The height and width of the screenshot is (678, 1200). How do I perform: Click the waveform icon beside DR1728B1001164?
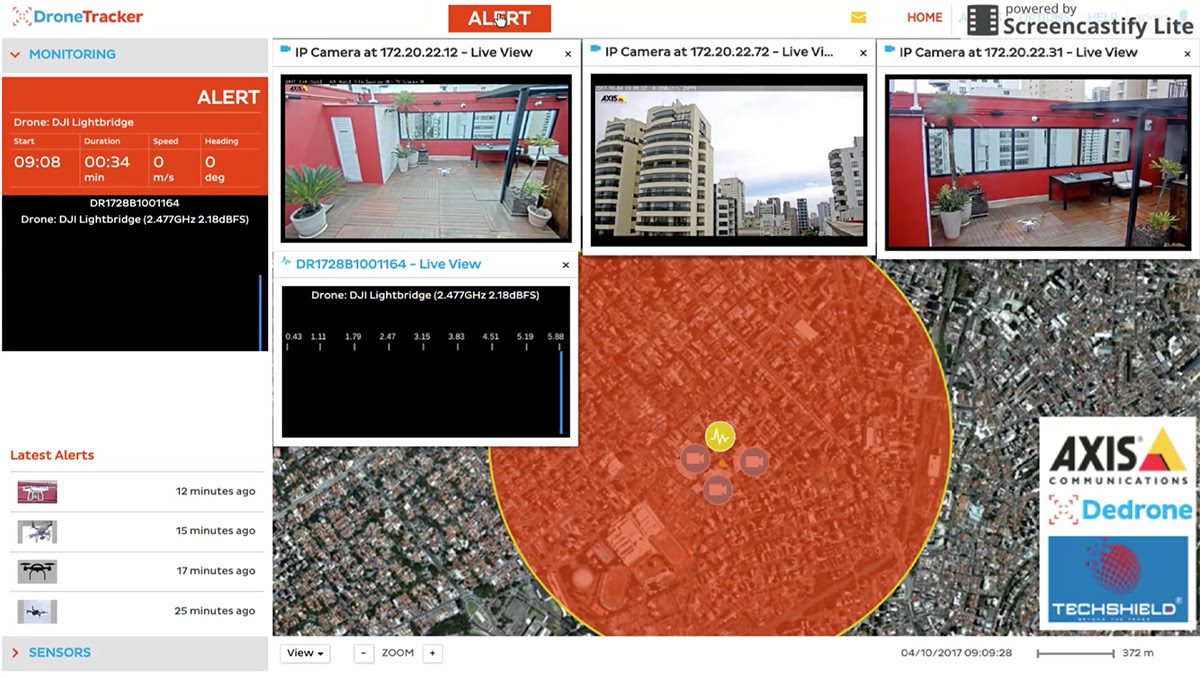(286, 264)
